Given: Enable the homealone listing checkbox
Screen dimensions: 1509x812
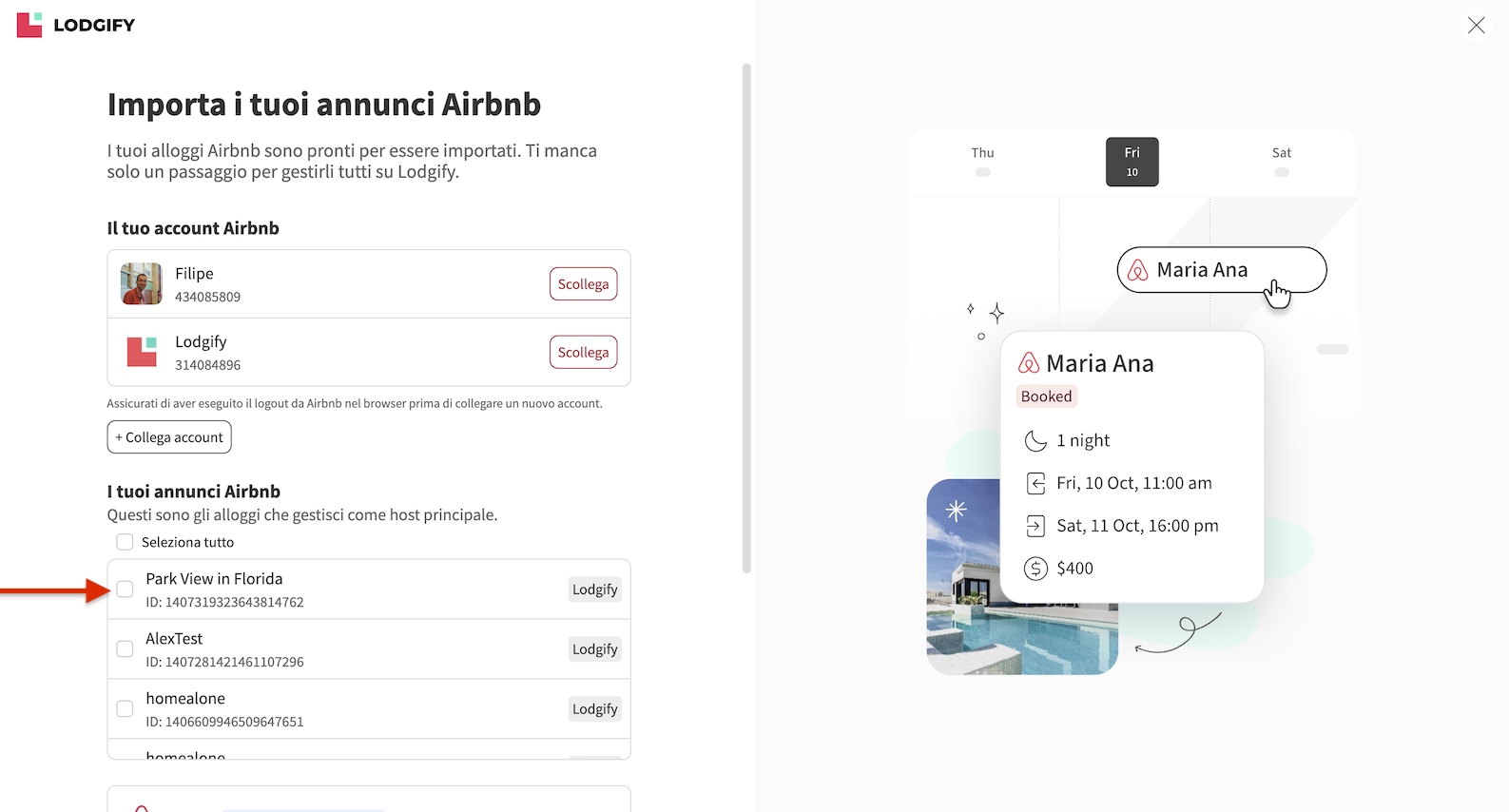Looking at the screenshot, I should coord(125,709).
